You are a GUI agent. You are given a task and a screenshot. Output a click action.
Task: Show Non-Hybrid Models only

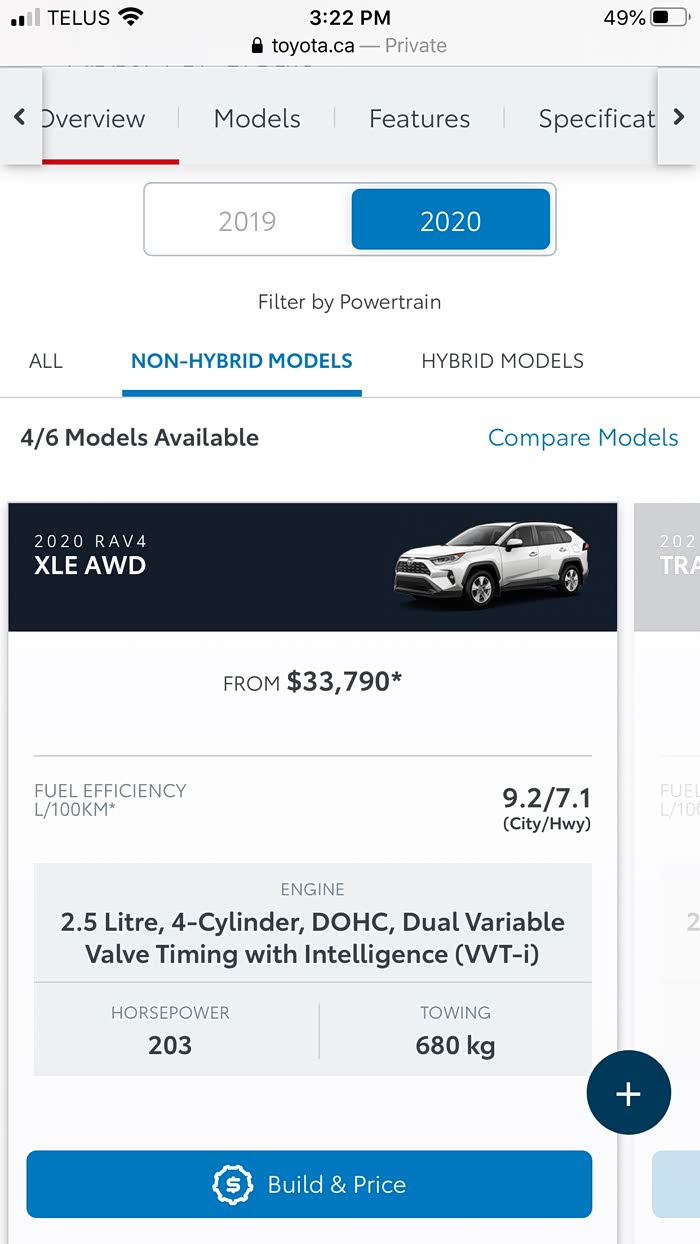point(242,361)
